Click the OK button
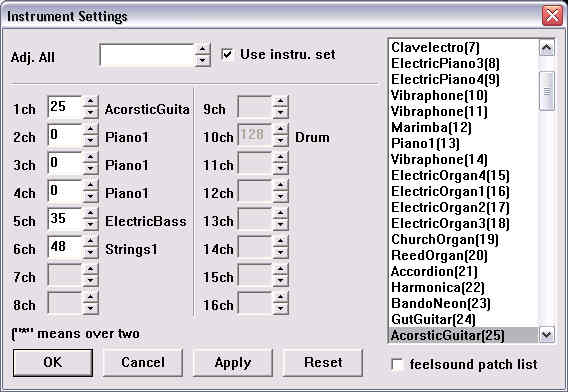568x392 pixels. pos(53,362)
